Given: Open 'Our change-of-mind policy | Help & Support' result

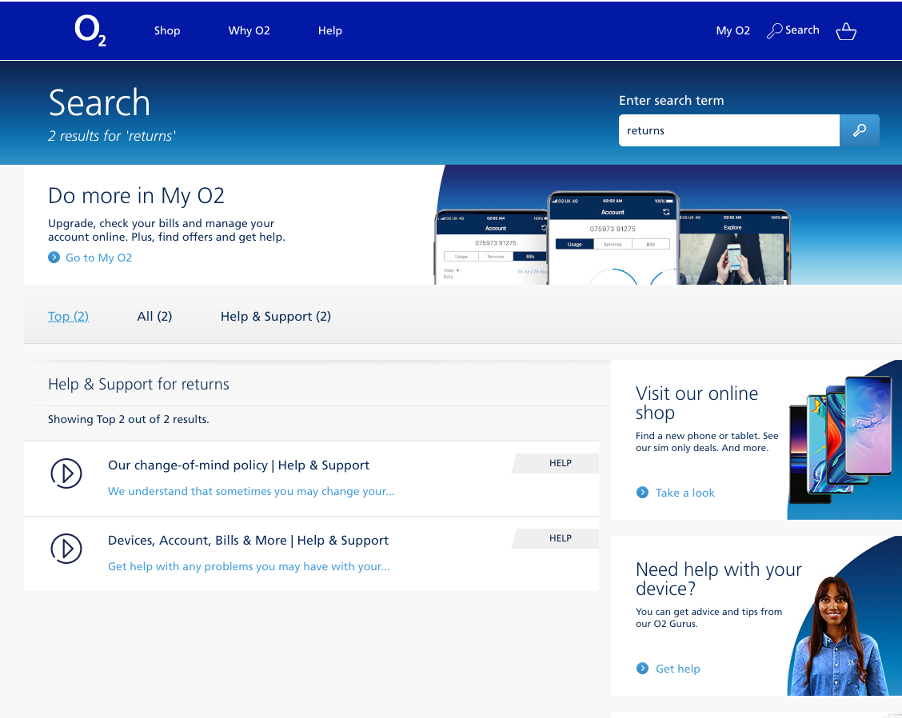Looking at the screenshot, I should (239, 465).
